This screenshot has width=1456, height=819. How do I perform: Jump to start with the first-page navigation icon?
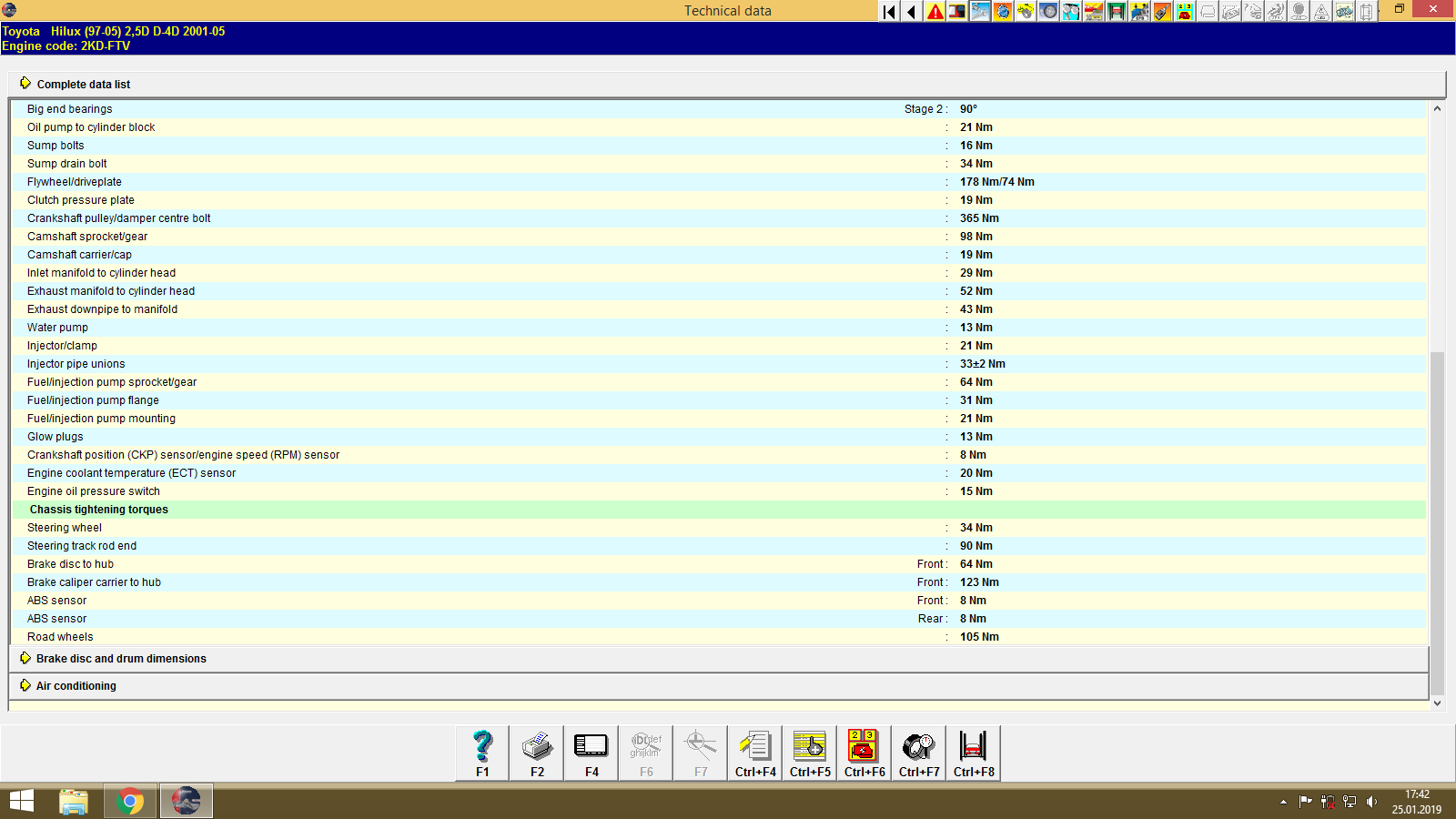pos(888,11)
